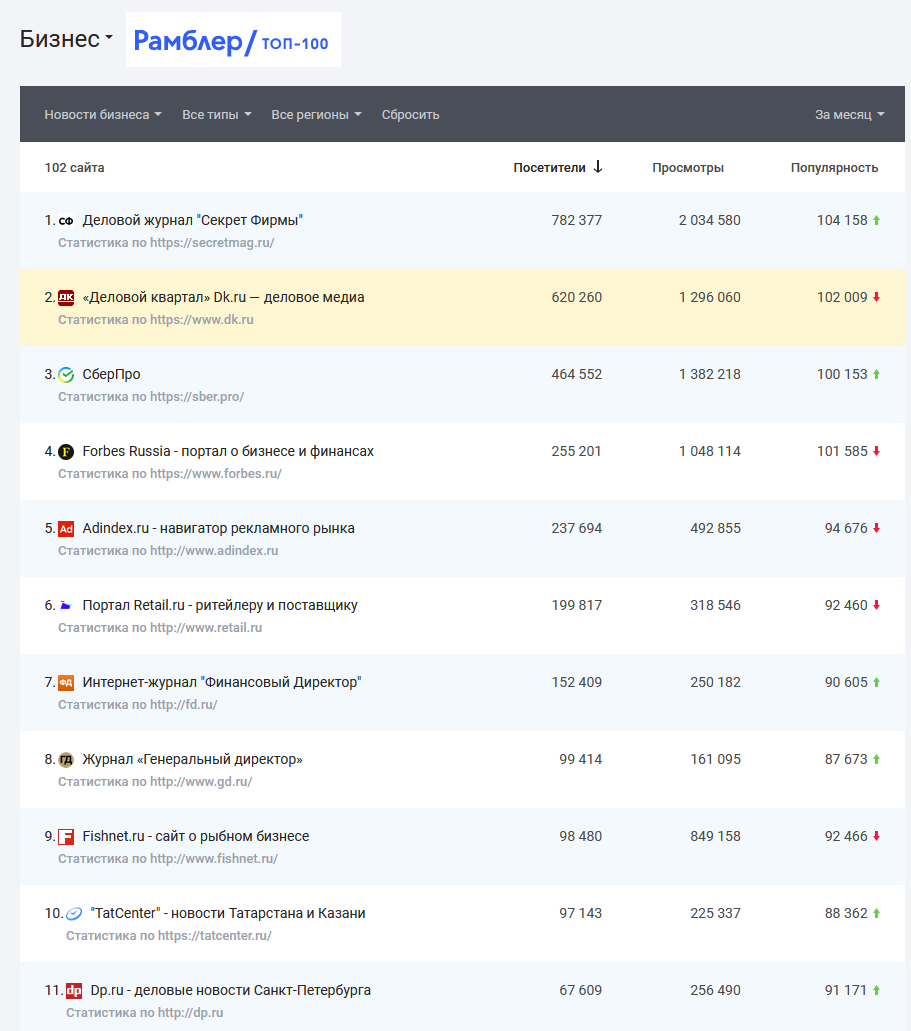The image size is (911, 1031).
Task: Click the СберПро green logo icon
Action: pyautogui.click(x=66, y=375)
